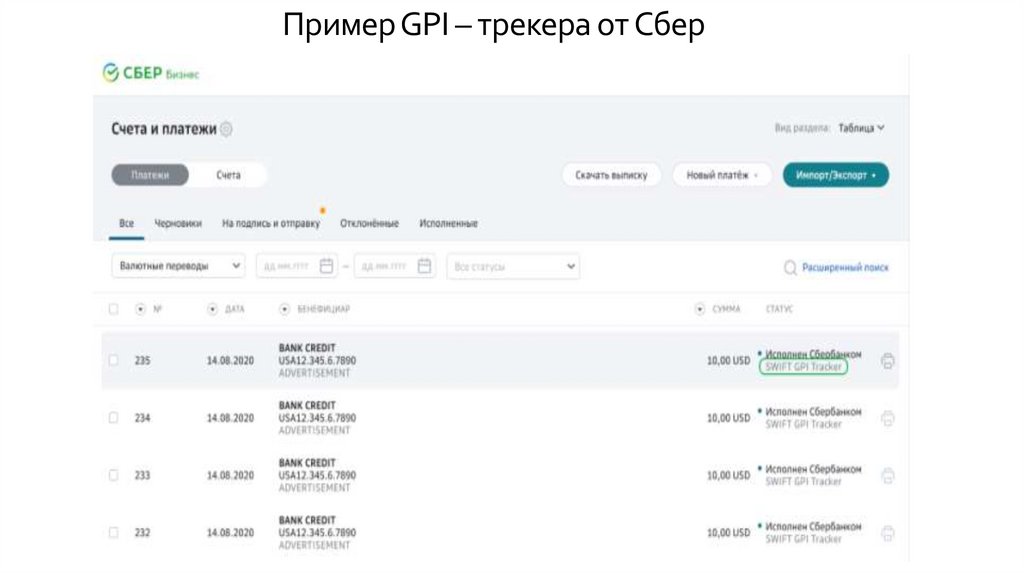The height and width of the screenshot is (574, 1024).
Task: Switch the toggle to Платежи
Action: pyautogui.click(x=150, y=175)
